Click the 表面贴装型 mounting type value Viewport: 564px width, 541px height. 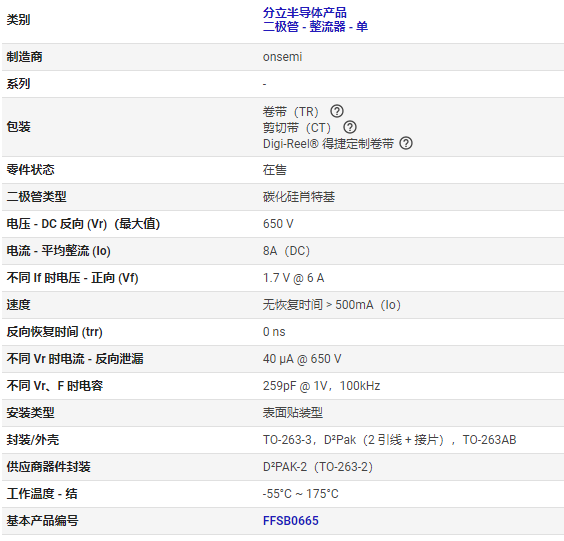tap(293, 413)
